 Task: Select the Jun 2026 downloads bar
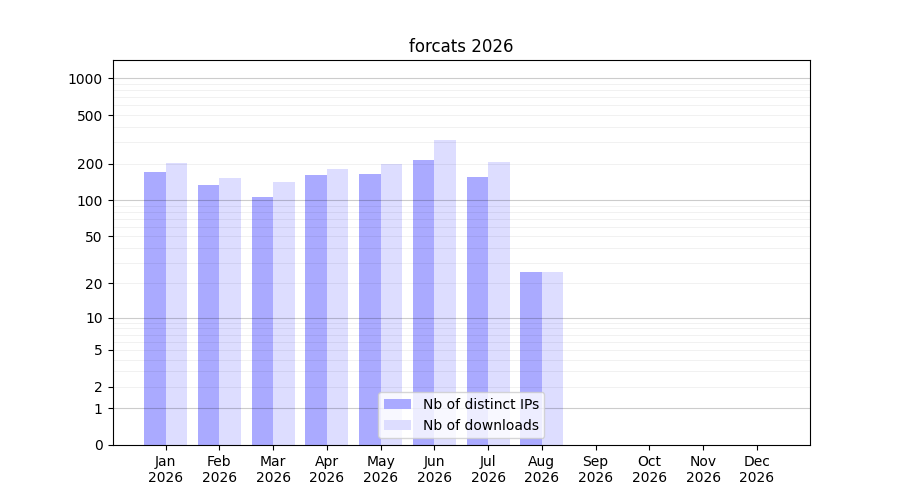pos(445,293)
